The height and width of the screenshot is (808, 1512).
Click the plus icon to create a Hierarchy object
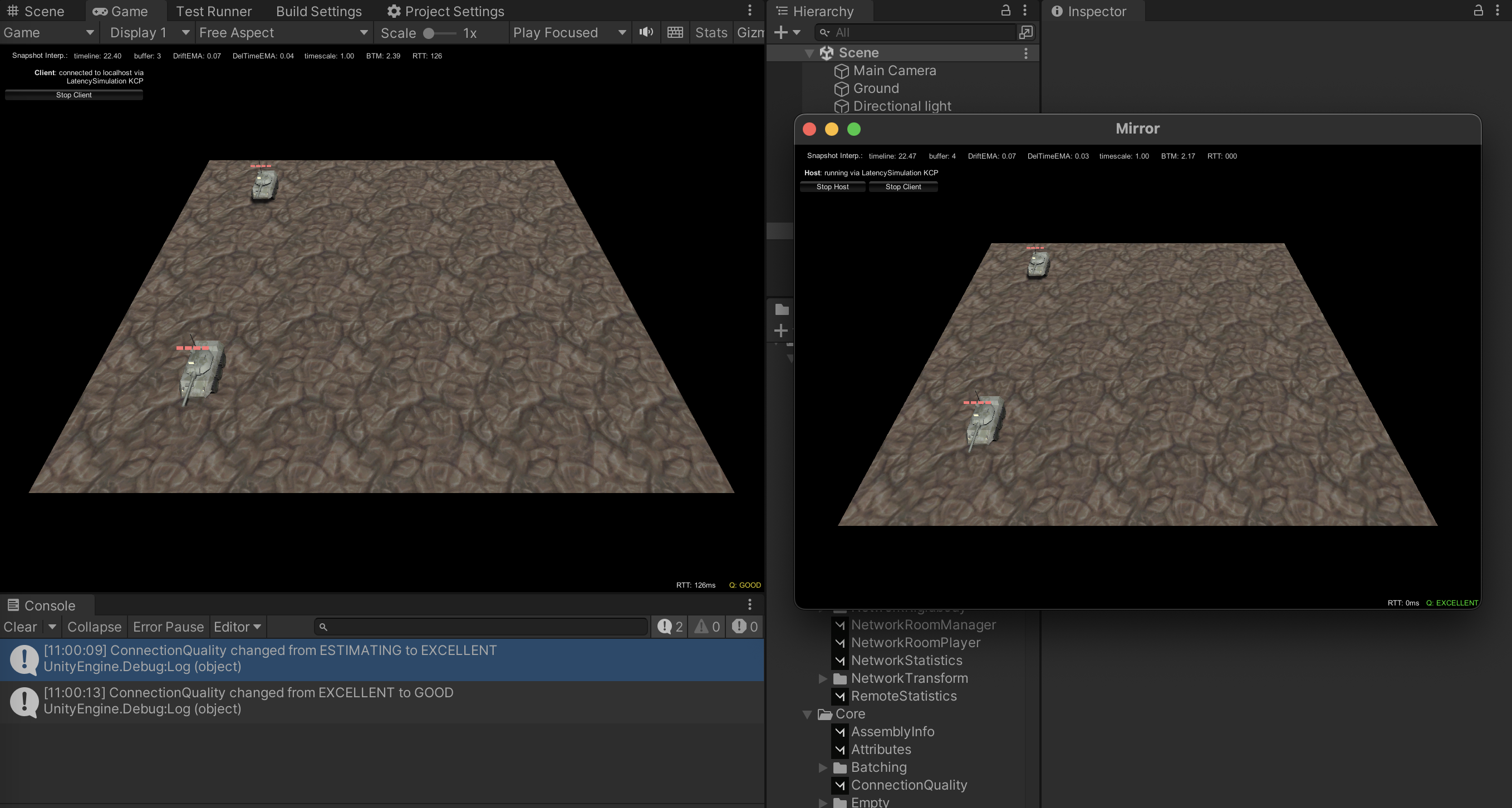[780, 32]
